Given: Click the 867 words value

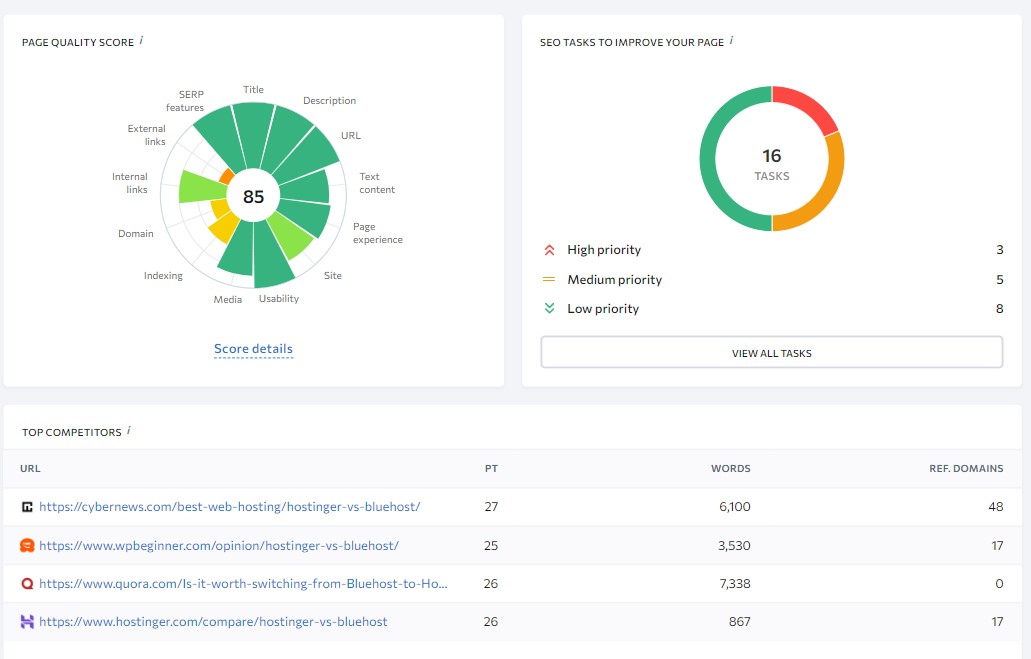Looking at the screenshot, I should tap(740, 622).
